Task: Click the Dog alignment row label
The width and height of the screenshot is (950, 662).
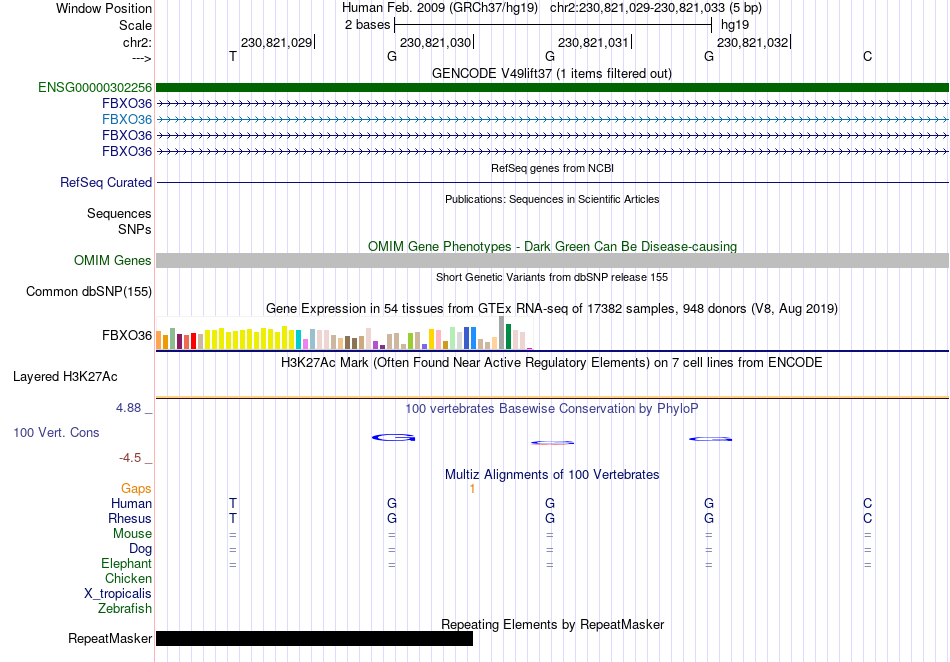Action: [141, 549]
